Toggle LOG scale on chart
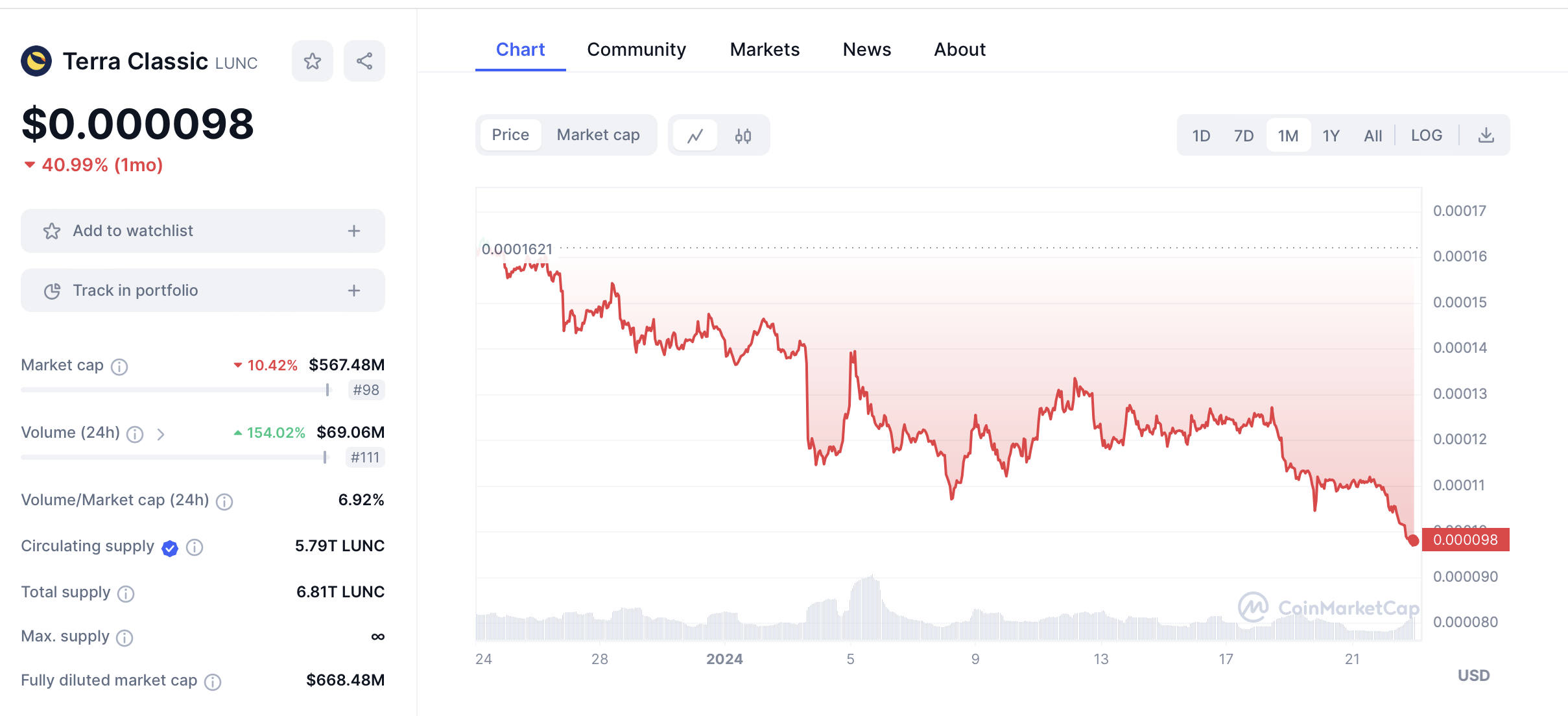The height and width of the screenshot is (716, 1568). [x=1426, y=136]
